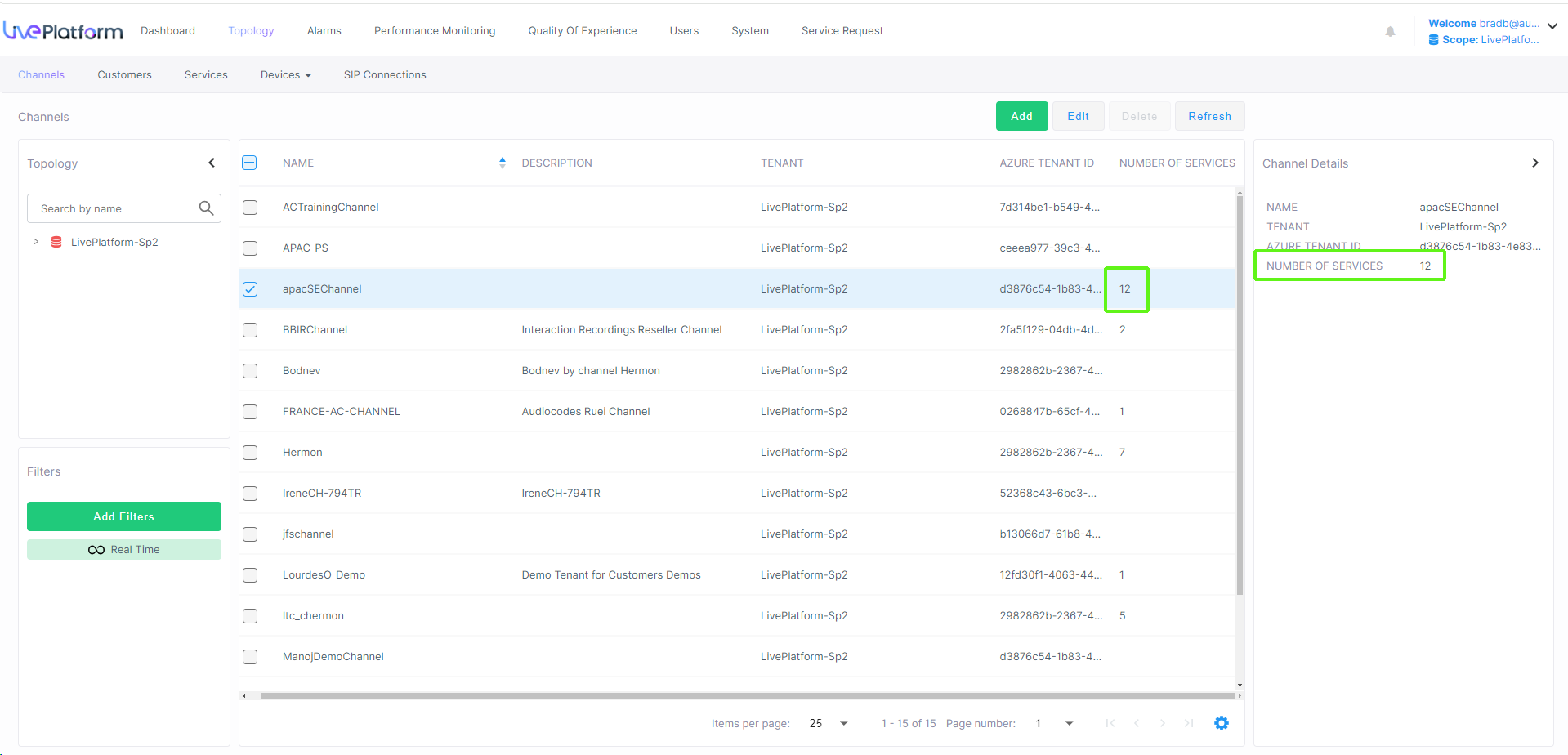
Task: Check the ManojDemoChannel row checkbox
Action: pyautogui.click(x=250, y=657)
